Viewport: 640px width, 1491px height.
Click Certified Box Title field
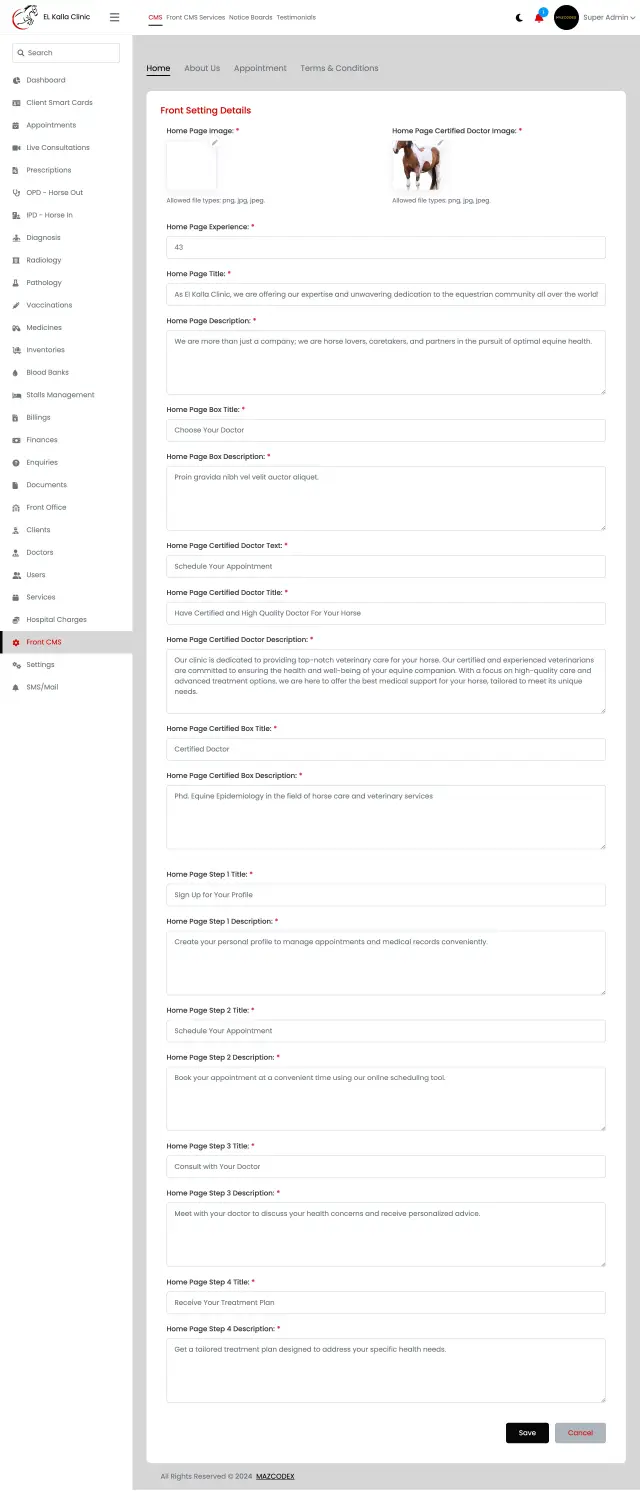(386, 749)
